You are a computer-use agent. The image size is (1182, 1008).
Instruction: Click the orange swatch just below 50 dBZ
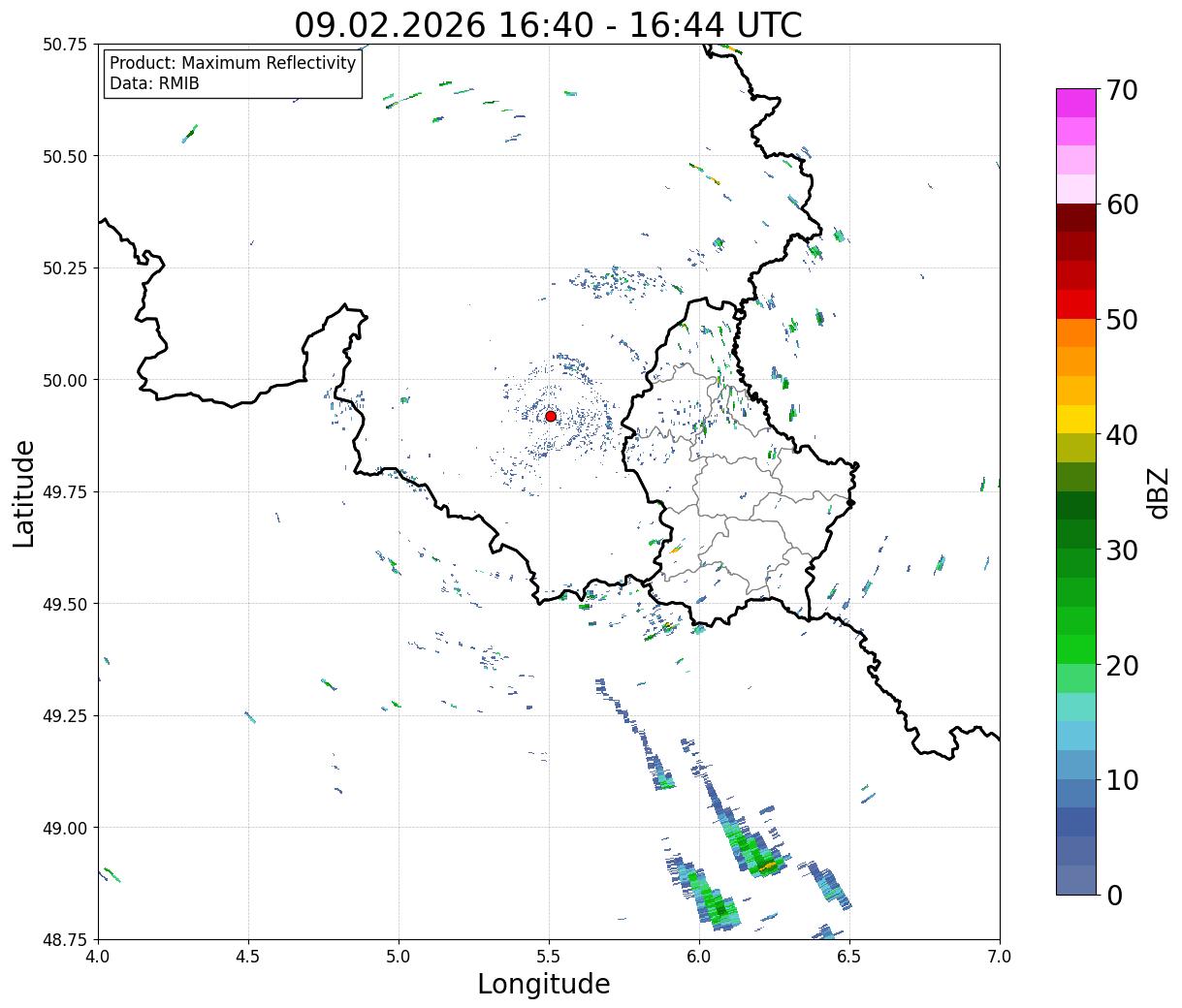coord(1076,332)
